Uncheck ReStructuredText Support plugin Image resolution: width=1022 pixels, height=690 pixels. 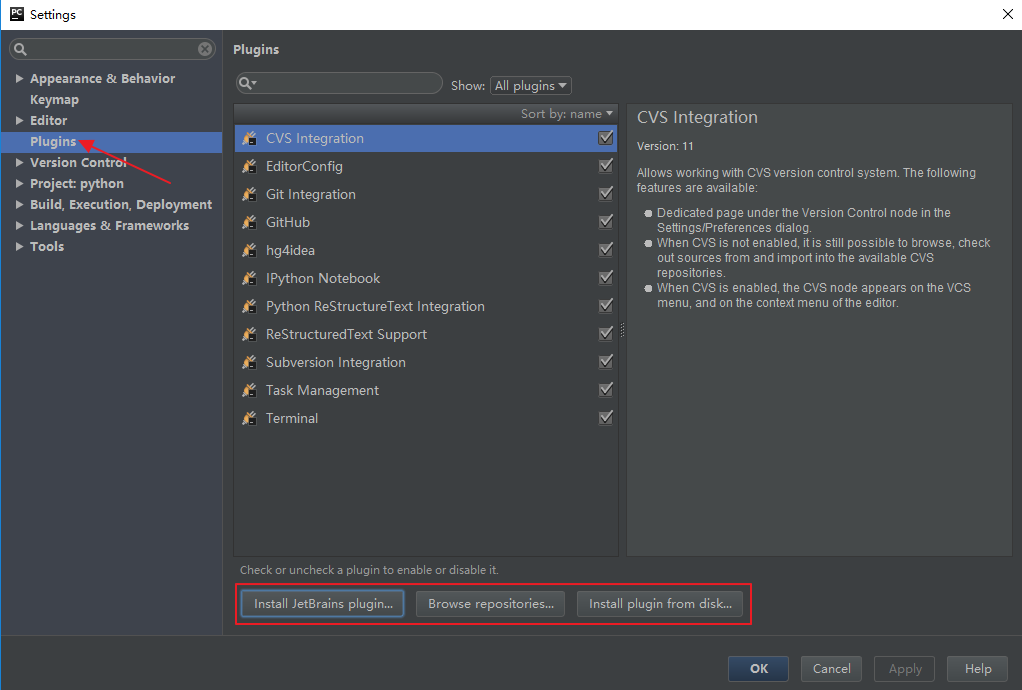[606, 334]
